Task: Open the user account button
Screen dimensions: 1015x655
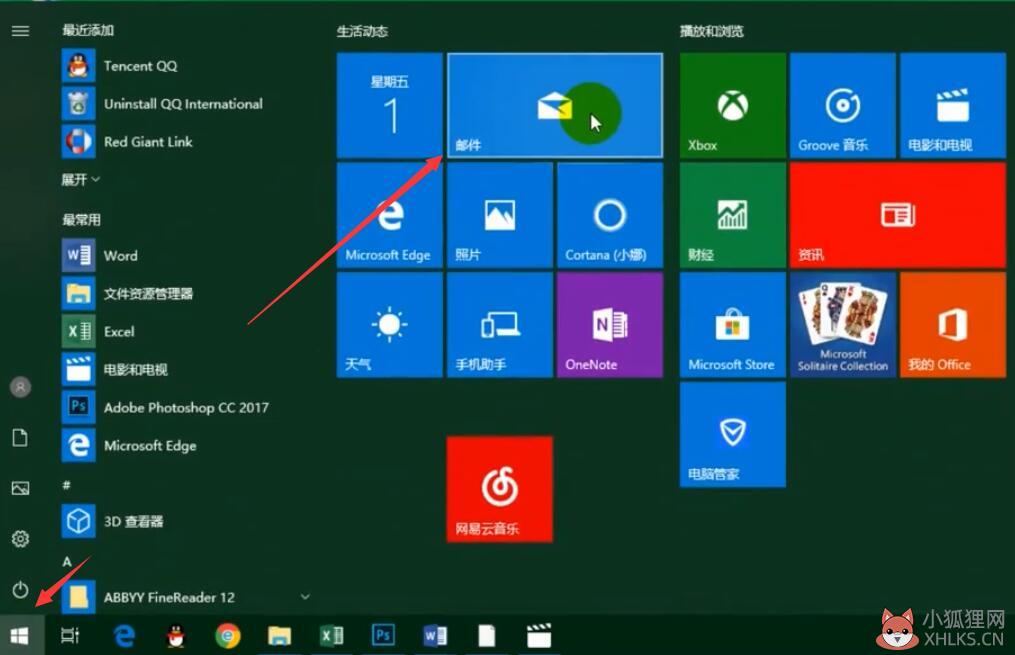Action: (x=21, y=387)
